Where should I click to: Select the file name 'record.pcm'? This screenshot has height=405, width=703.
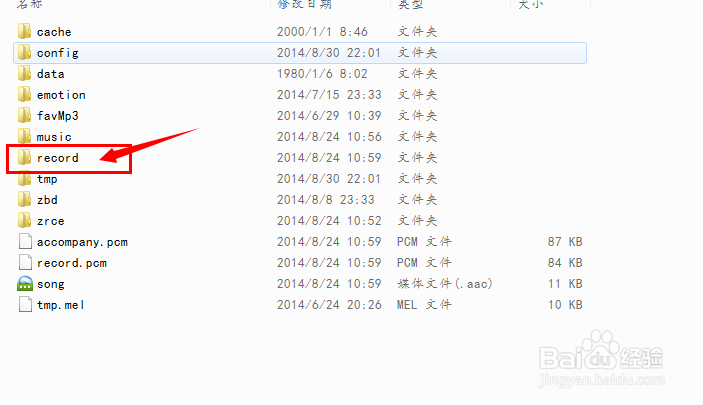point(72,263)
